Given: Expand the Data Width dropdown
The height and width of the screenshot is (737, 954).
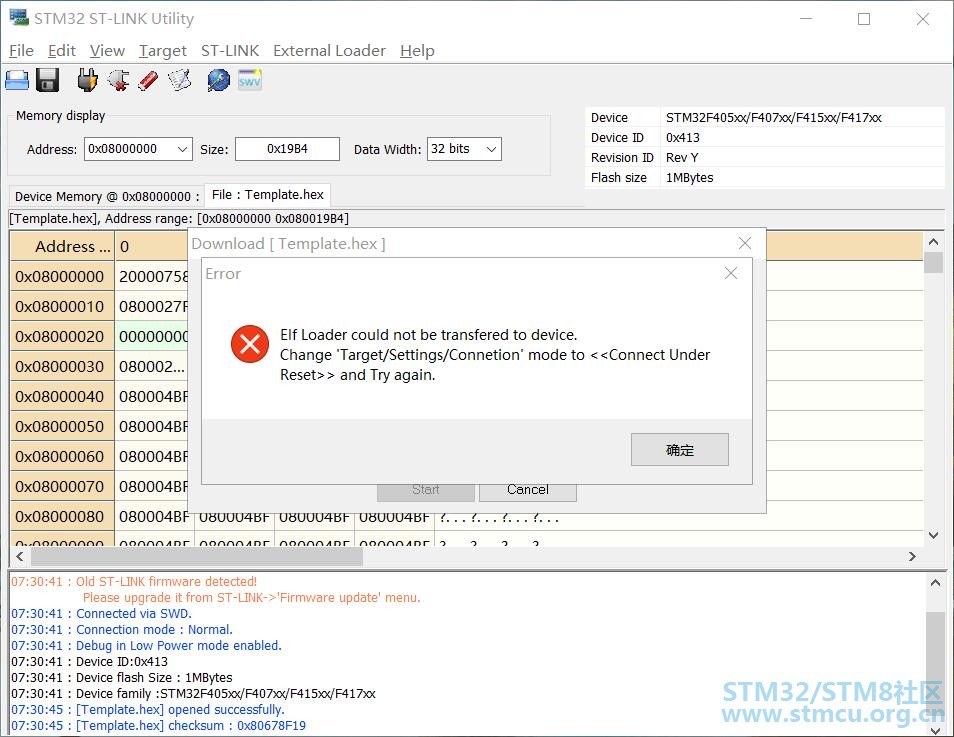Looking at the screenshot, I should pos(492,149).
